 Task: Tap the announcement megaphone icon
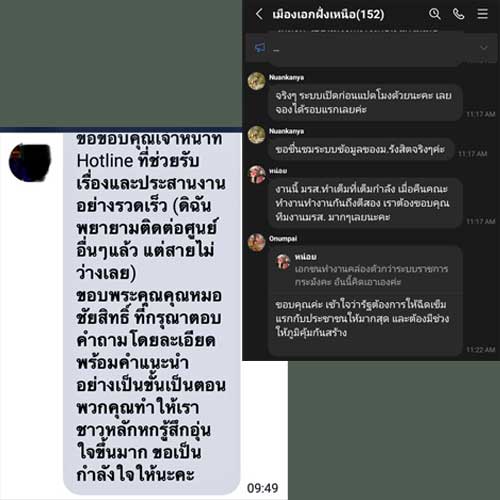[x=260, y=48]
